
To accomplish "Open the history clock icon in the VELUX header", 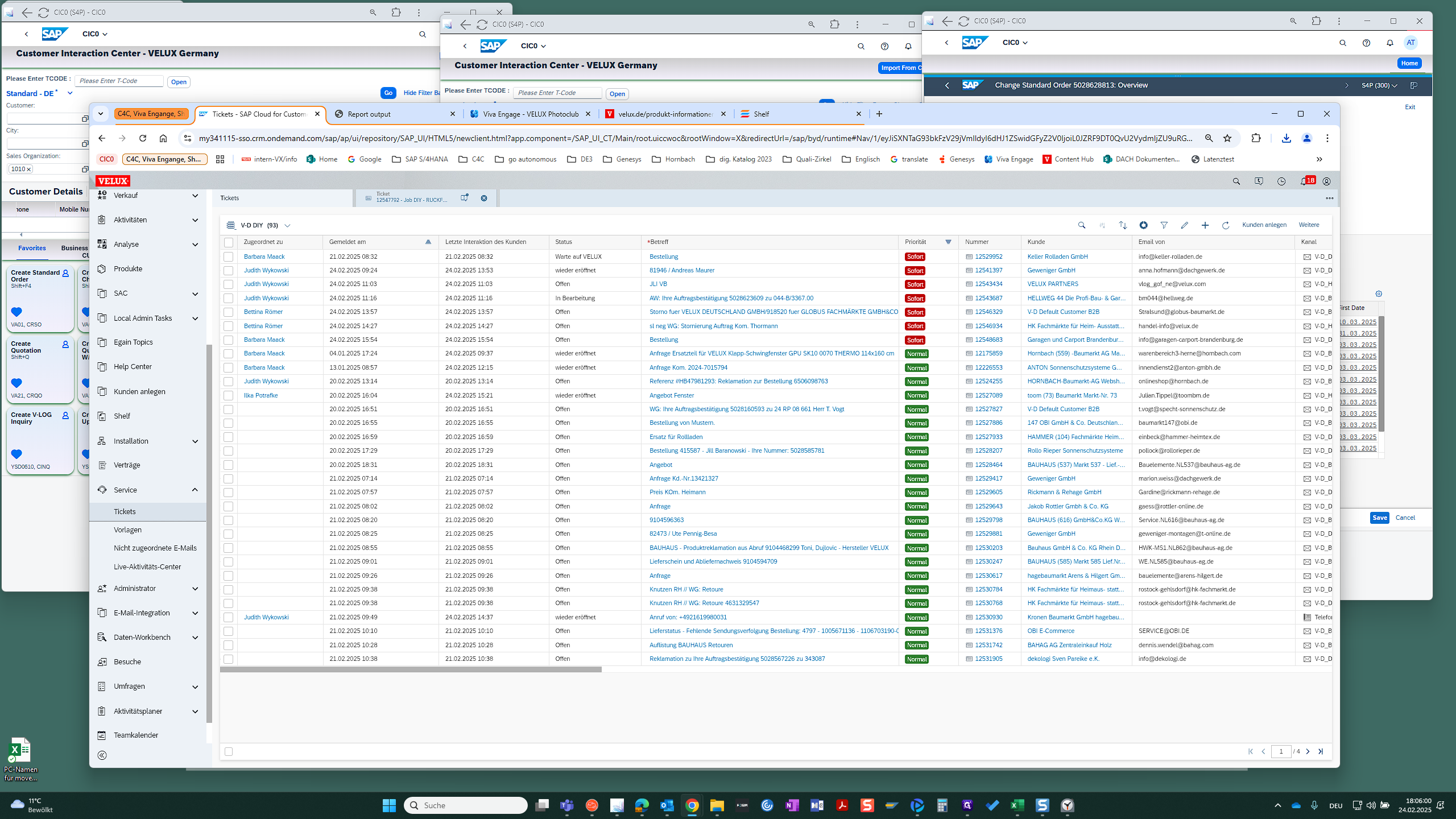I will (1281, 181).
